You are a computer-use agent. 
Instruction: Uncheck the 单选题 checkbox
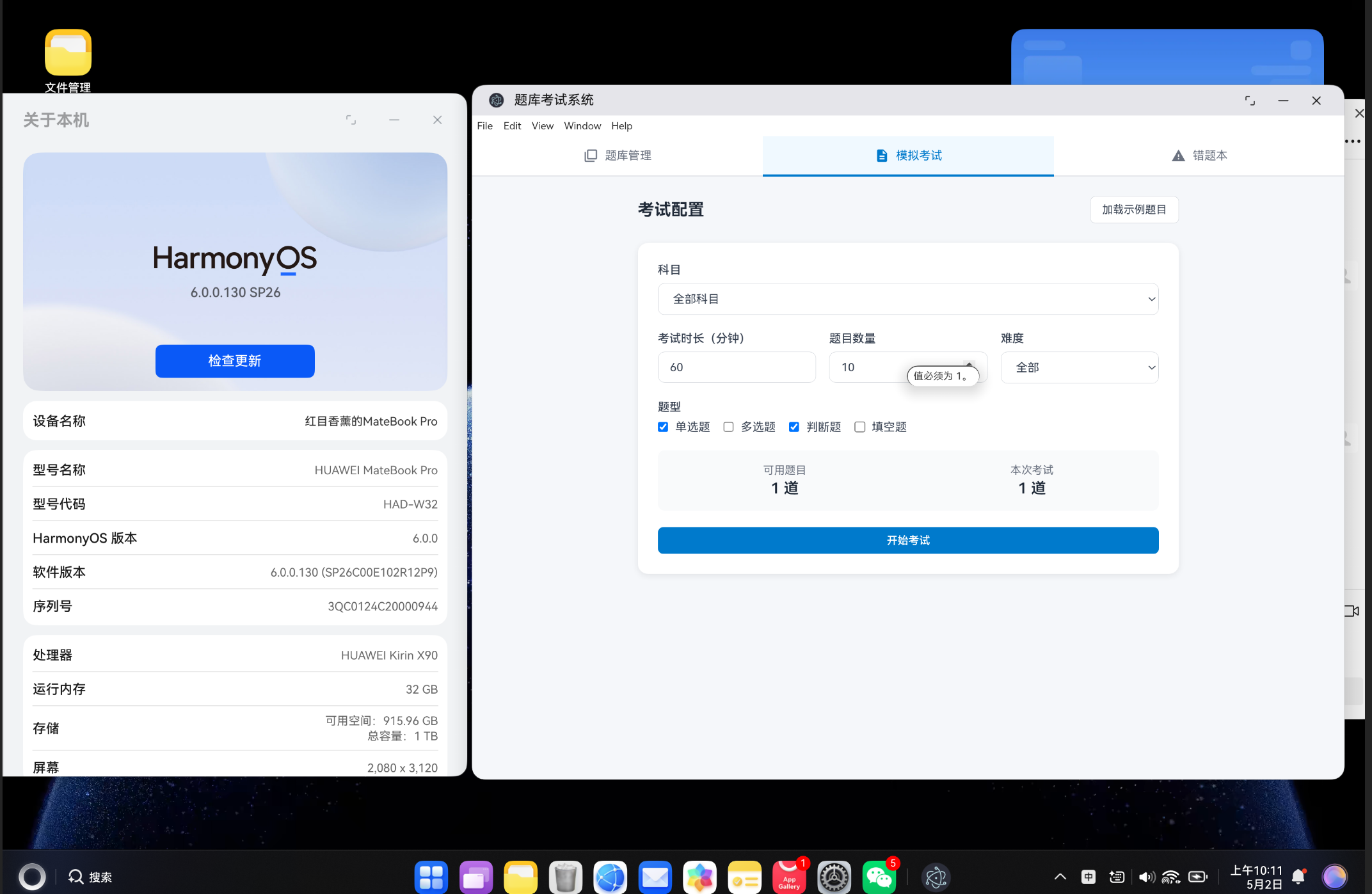pos(663,427)
